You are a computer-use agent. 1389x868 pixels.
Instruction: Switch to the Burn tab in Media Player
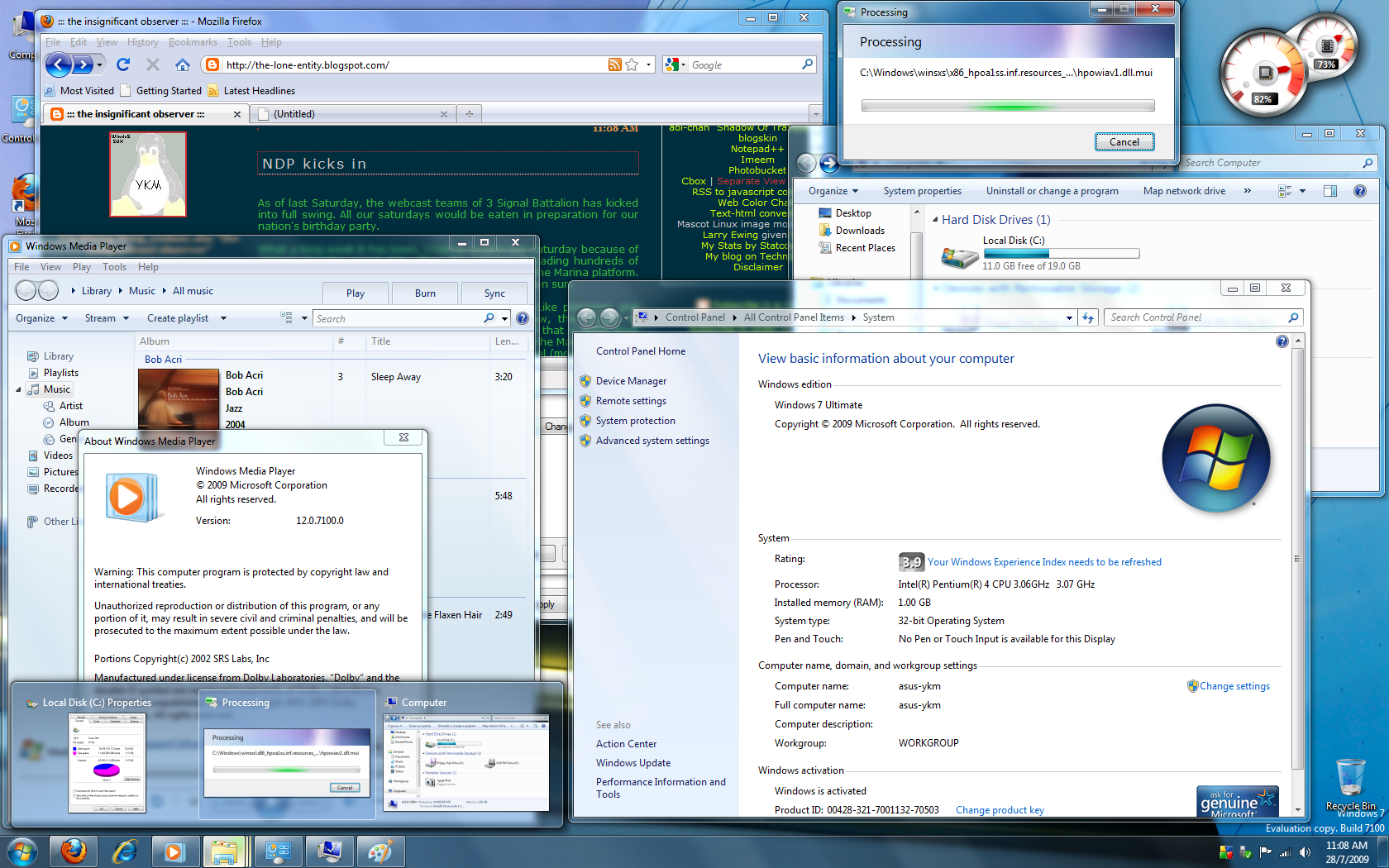[425, 293]
